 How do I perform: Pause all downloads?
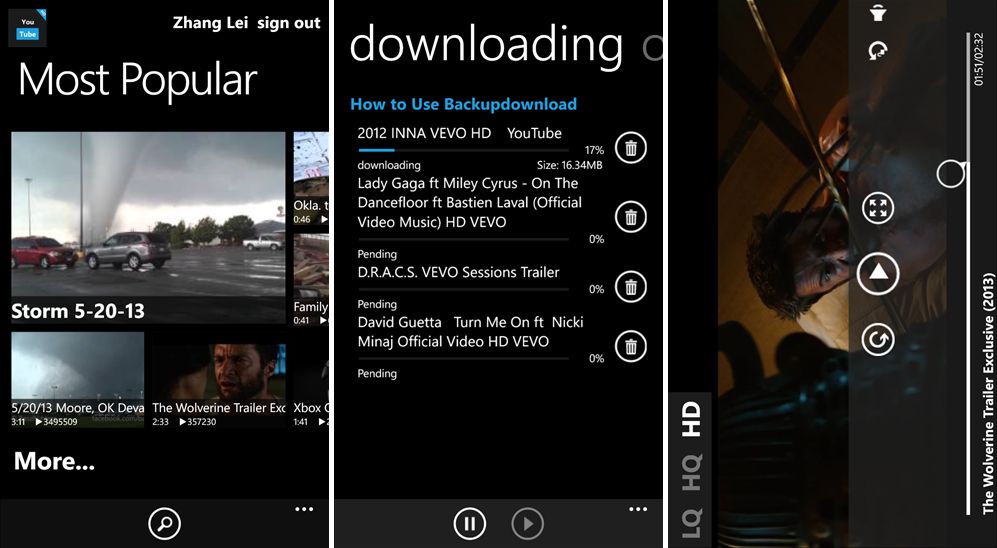pyautogui.click(x=470, y=524)
